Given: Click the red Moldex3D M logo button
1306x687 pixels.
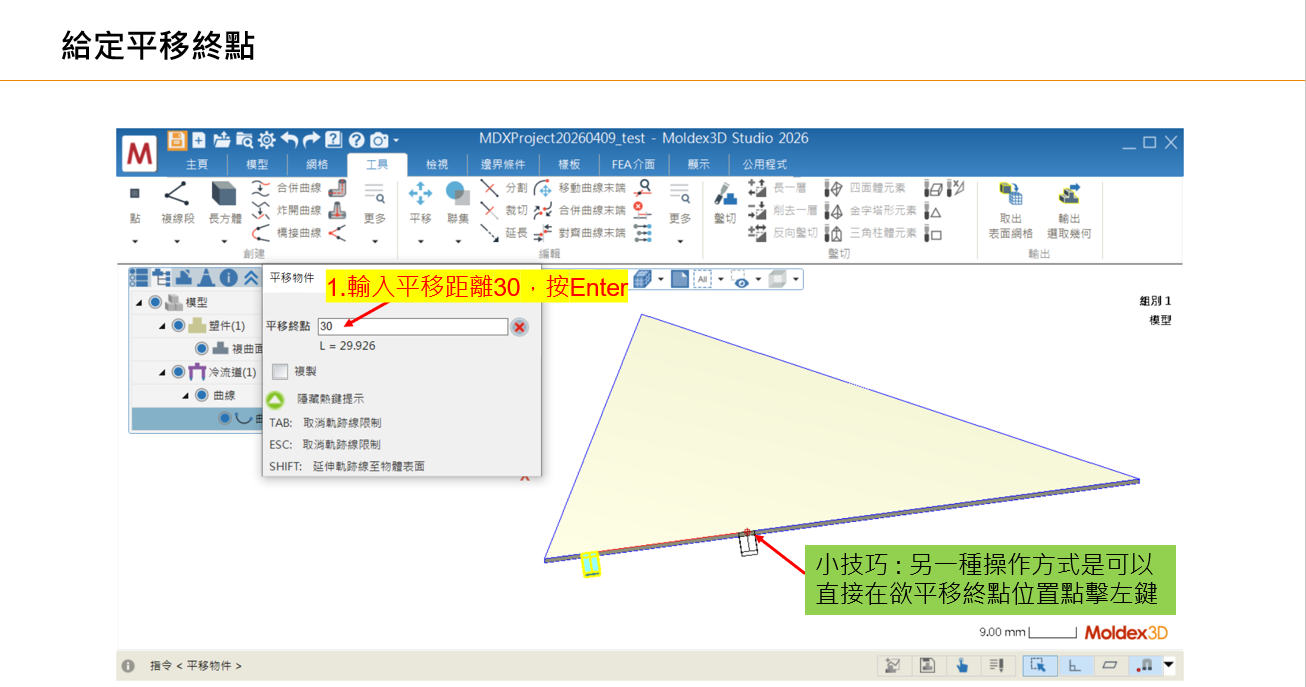Looking at the screenshot, I should point(140,156).
